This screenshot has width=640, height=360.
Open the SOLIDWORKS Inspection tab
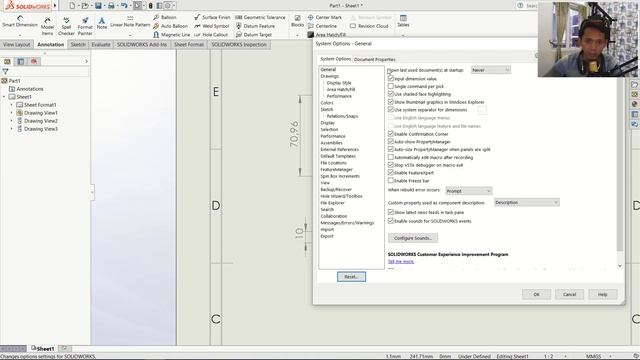click(239, 44)
